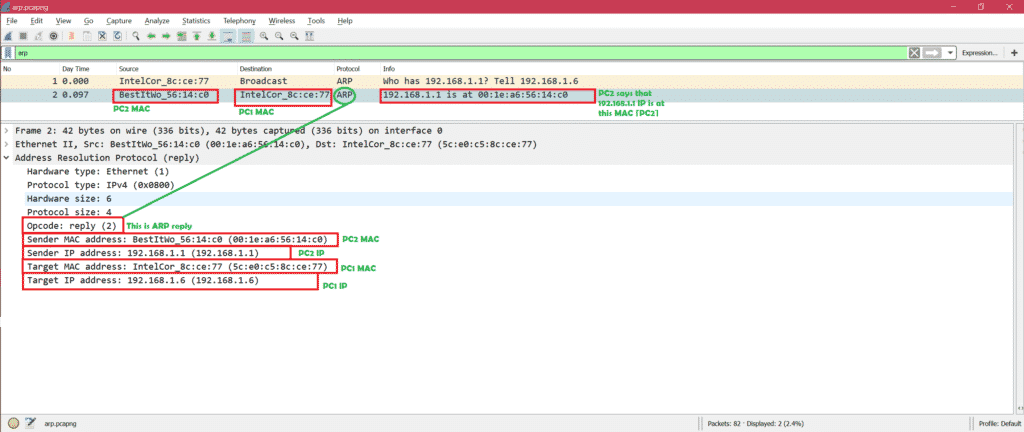Sort by the Source column header

(176, 69)
